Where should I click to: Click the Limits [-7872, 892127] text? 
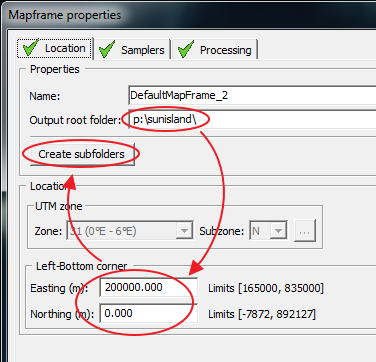262,314
